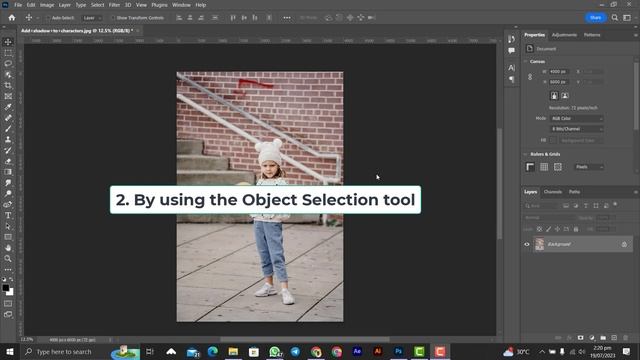Open the Edit Toolbar three-dots button

(x=8, y=270)
